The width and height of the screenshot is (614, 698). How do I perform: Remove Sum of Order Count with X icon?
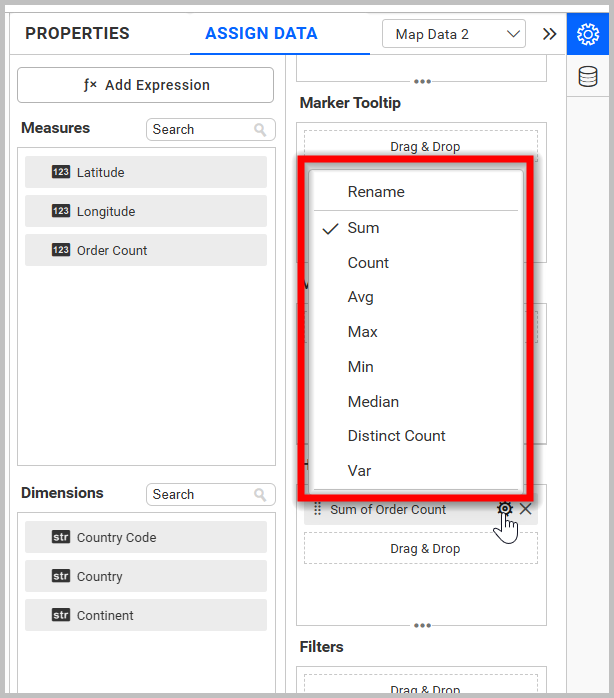click(526, 509)
